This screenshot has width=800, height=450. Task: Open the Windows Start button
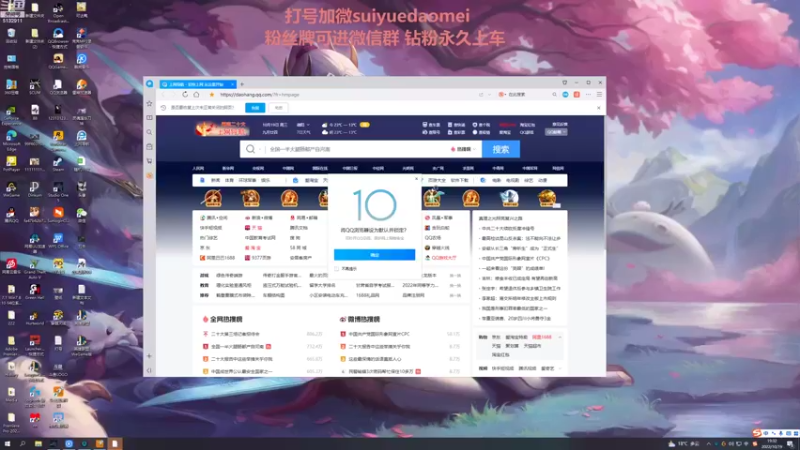7,444
